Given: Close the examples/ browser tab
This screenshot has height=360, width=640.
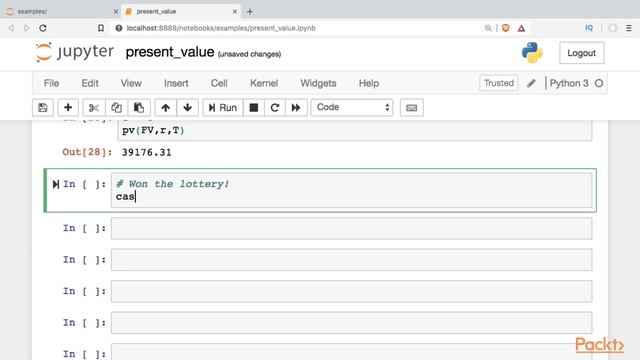Looking at the screenshot, I should pyautogui.click(x=116, y=11).
